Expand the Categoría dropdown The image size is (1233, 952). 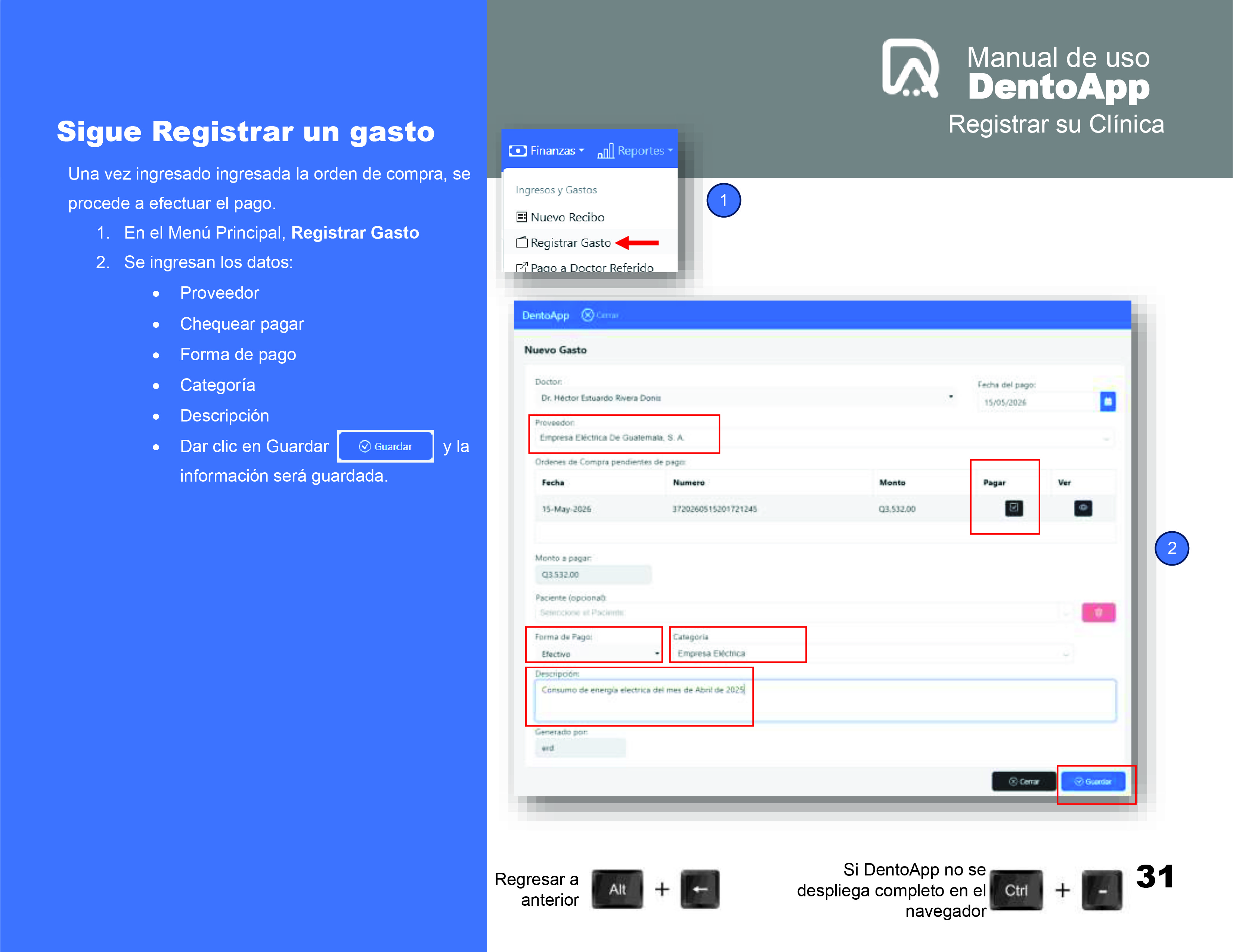pyautogui.click(x=872, y=653)
